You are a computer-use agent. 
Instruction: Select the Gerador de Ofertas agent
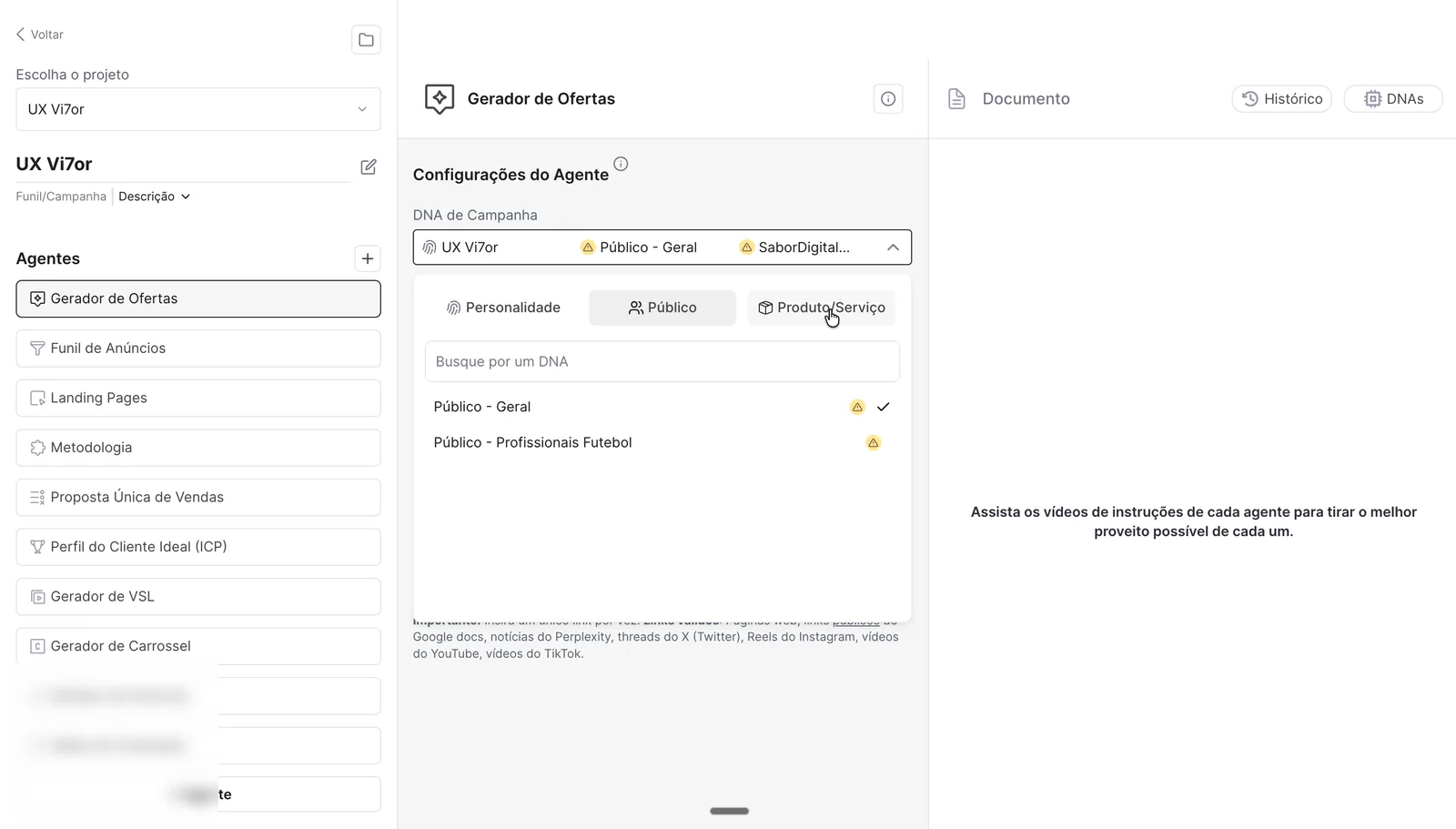pyautogui.click(x=198, y=298)
